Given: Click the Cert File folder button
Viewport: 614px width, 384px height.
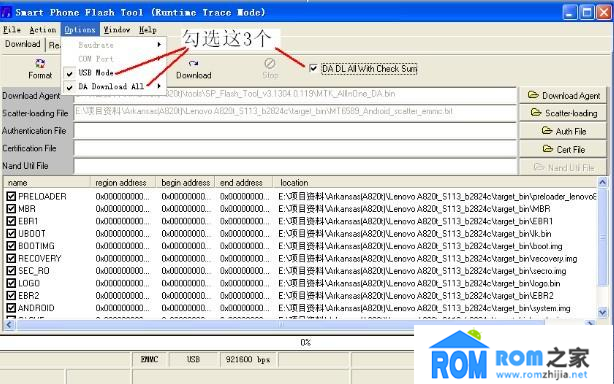Looking at the screenshot, I should (563, 149).
